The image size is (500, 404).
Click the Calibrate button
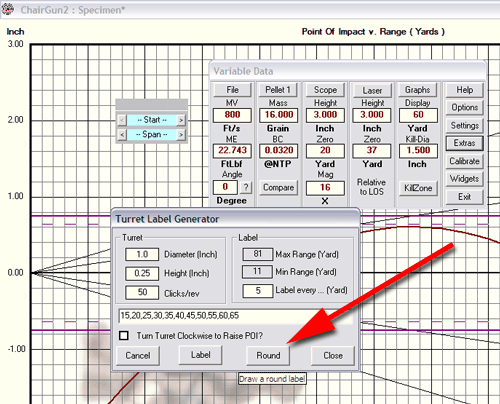(x=465, y=161)
